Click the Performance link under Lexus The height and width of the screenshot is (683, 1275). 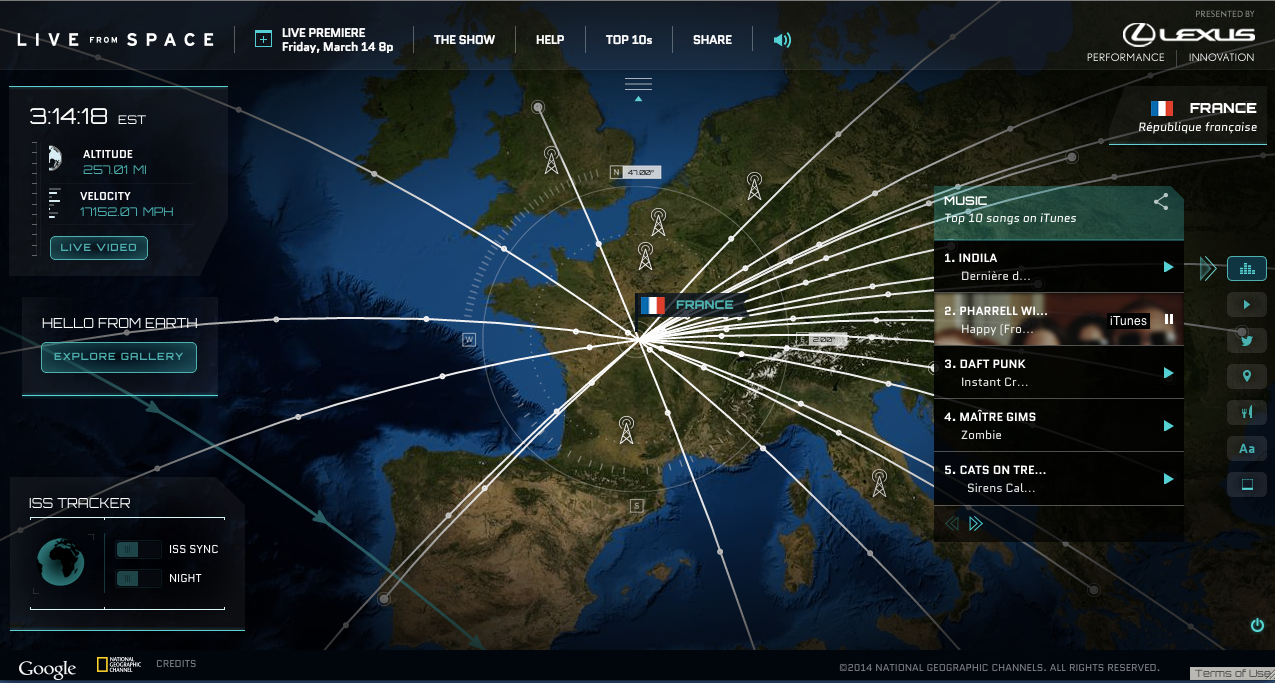coord(1126,57)
